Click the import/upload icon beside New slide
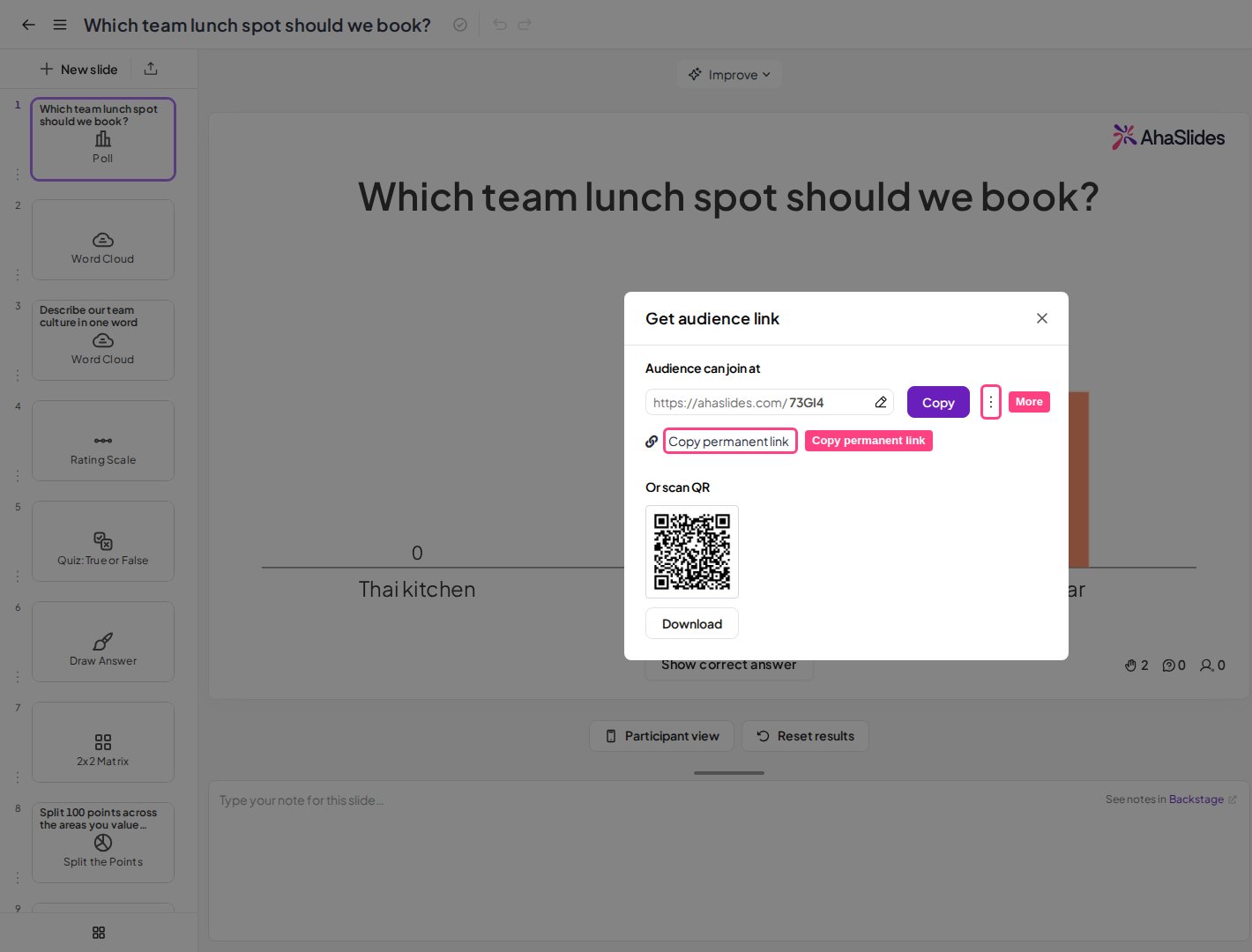Image resolution: width=1252 pixels, height=952 pixels. pyautogui.click(x=151, y=69)
